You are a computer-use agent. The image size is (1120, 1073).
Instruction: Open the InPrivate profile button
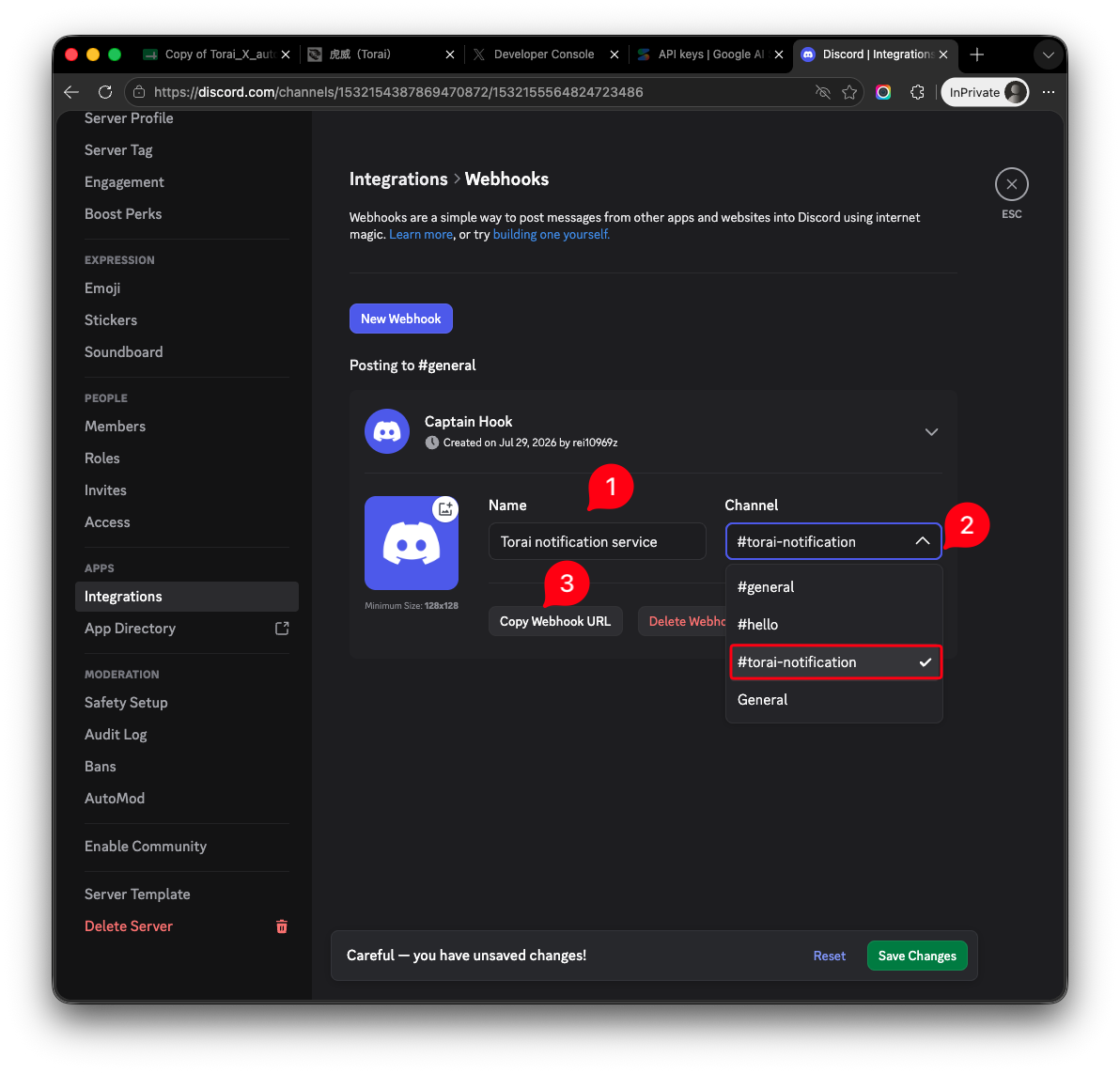point(985,92)
